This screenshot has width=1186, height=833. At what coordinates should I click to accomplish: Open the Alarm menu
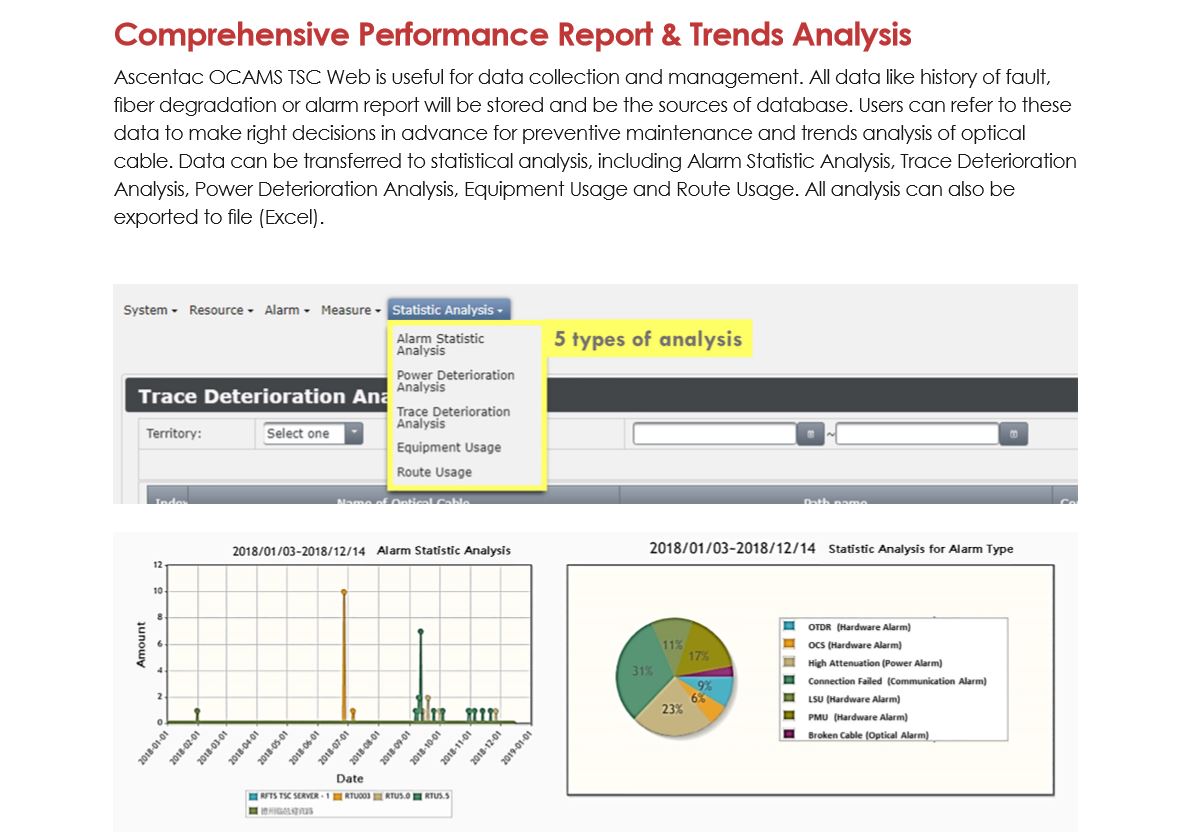287,311
